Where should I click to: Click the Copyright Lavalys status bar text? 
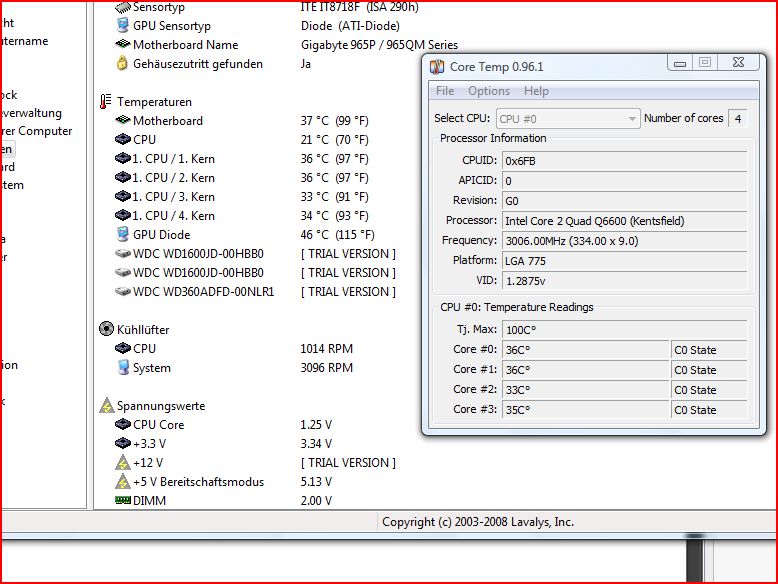(x=478, y=522)
